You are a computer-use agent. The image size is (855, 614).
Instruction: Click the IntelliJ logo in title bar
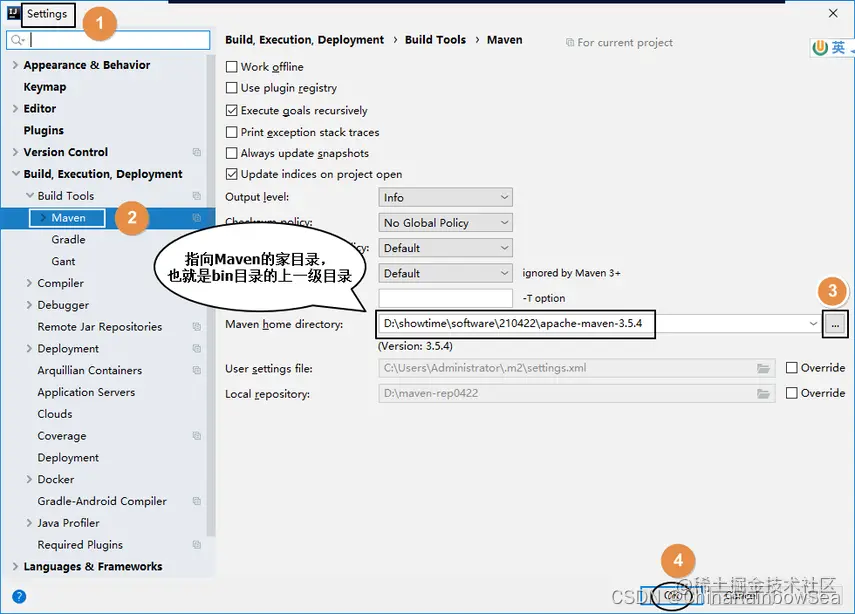13,13
